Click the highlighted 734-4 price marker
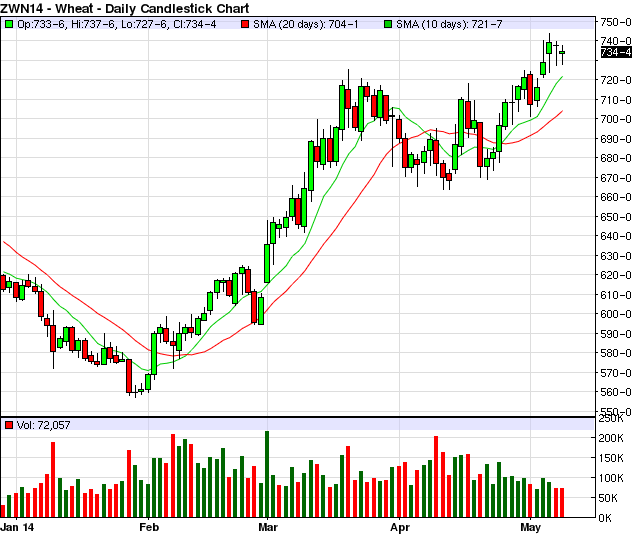640x536 pixels. tap(616, 52)
